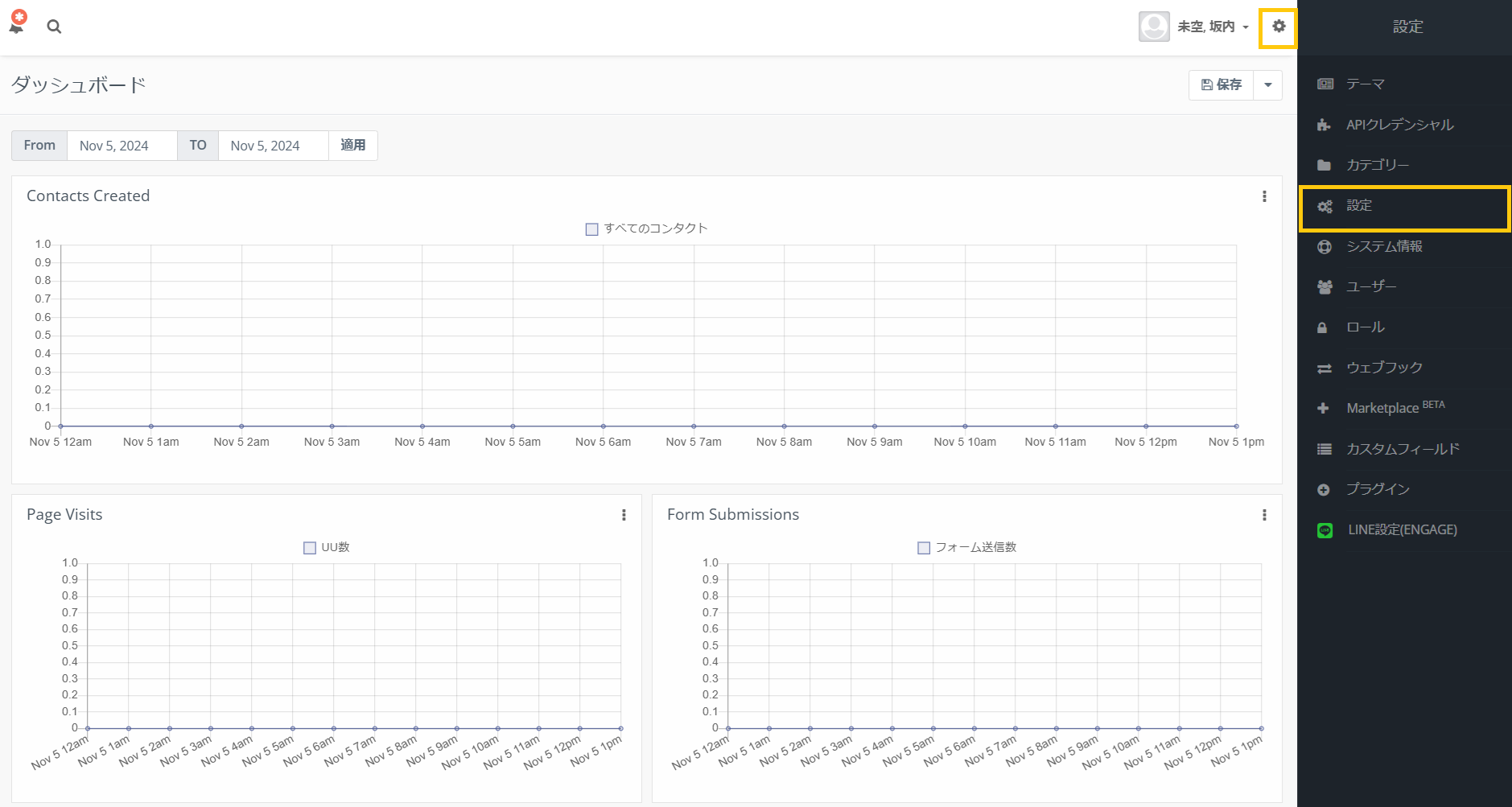Screen dimensions: 1512x807
Task: Click the search magnifier icon
Action: [54, 27]
